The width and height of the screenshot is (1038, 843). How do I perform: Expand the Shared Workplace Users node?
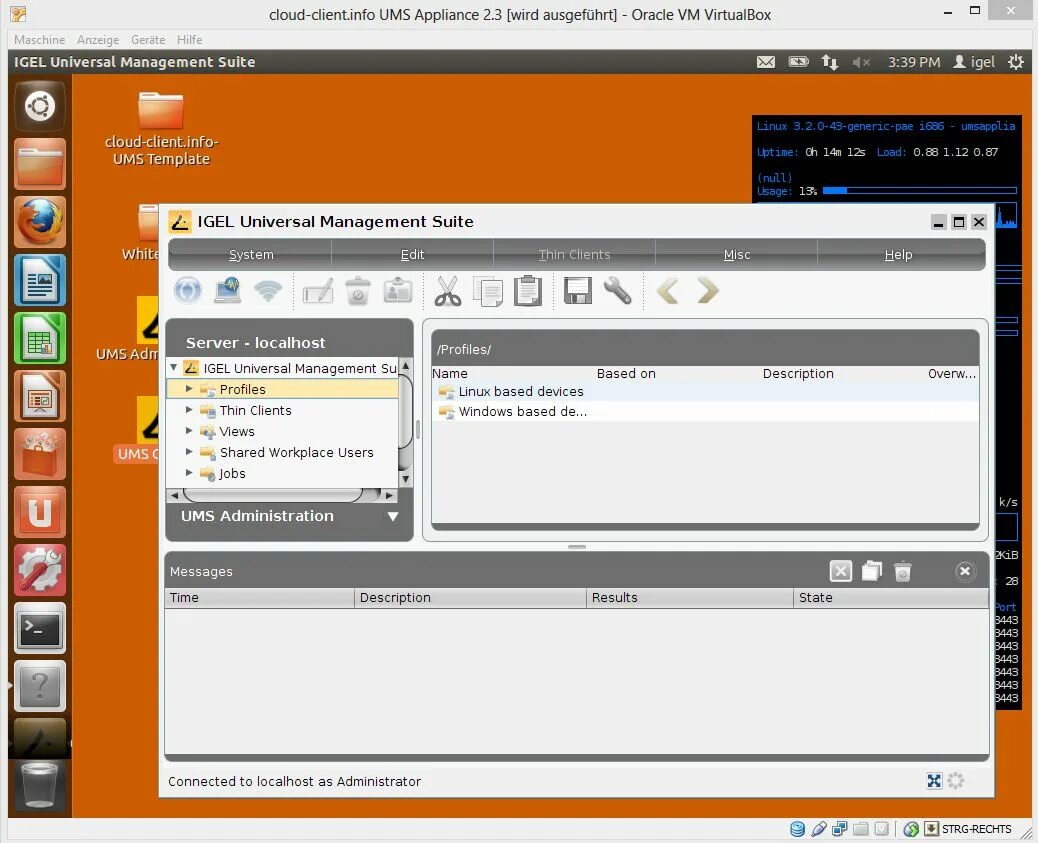[x=189, y=452]
